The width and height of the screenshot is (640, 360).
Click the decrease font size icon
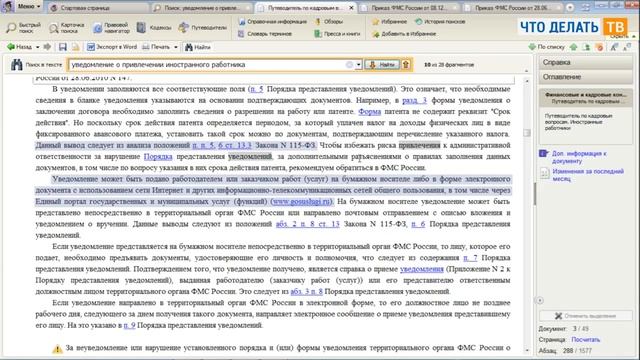[x=627, y=47]
